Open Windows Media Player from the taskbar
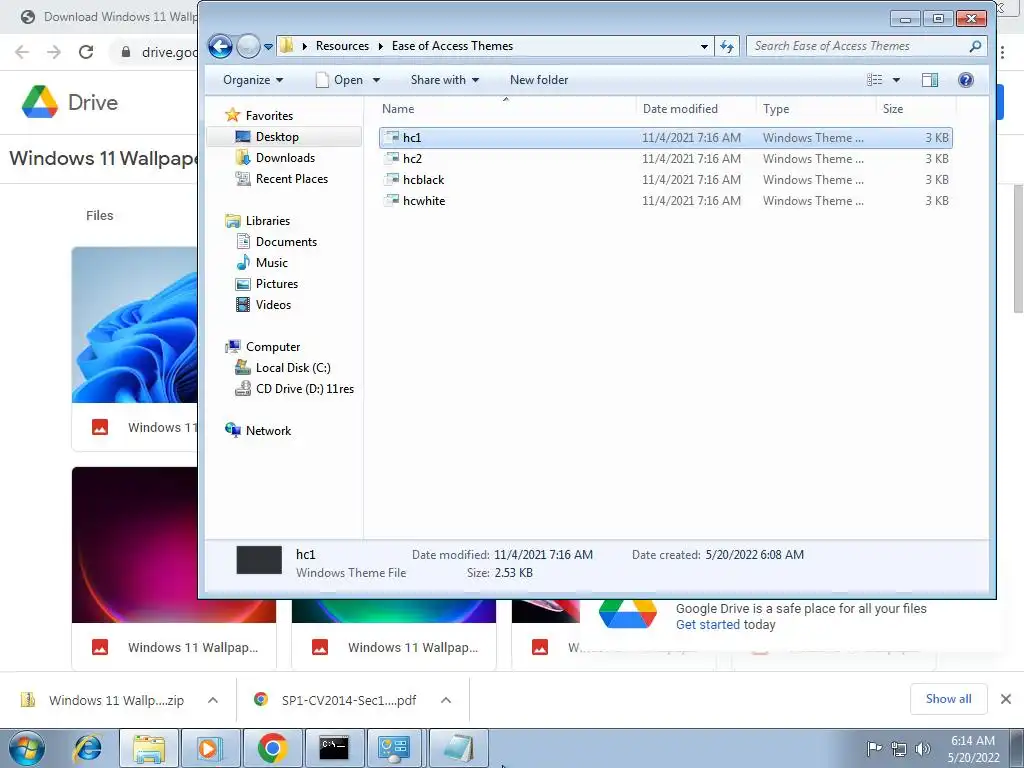The width and height of the screenshot is (1024, 768). tap(210, 748)
